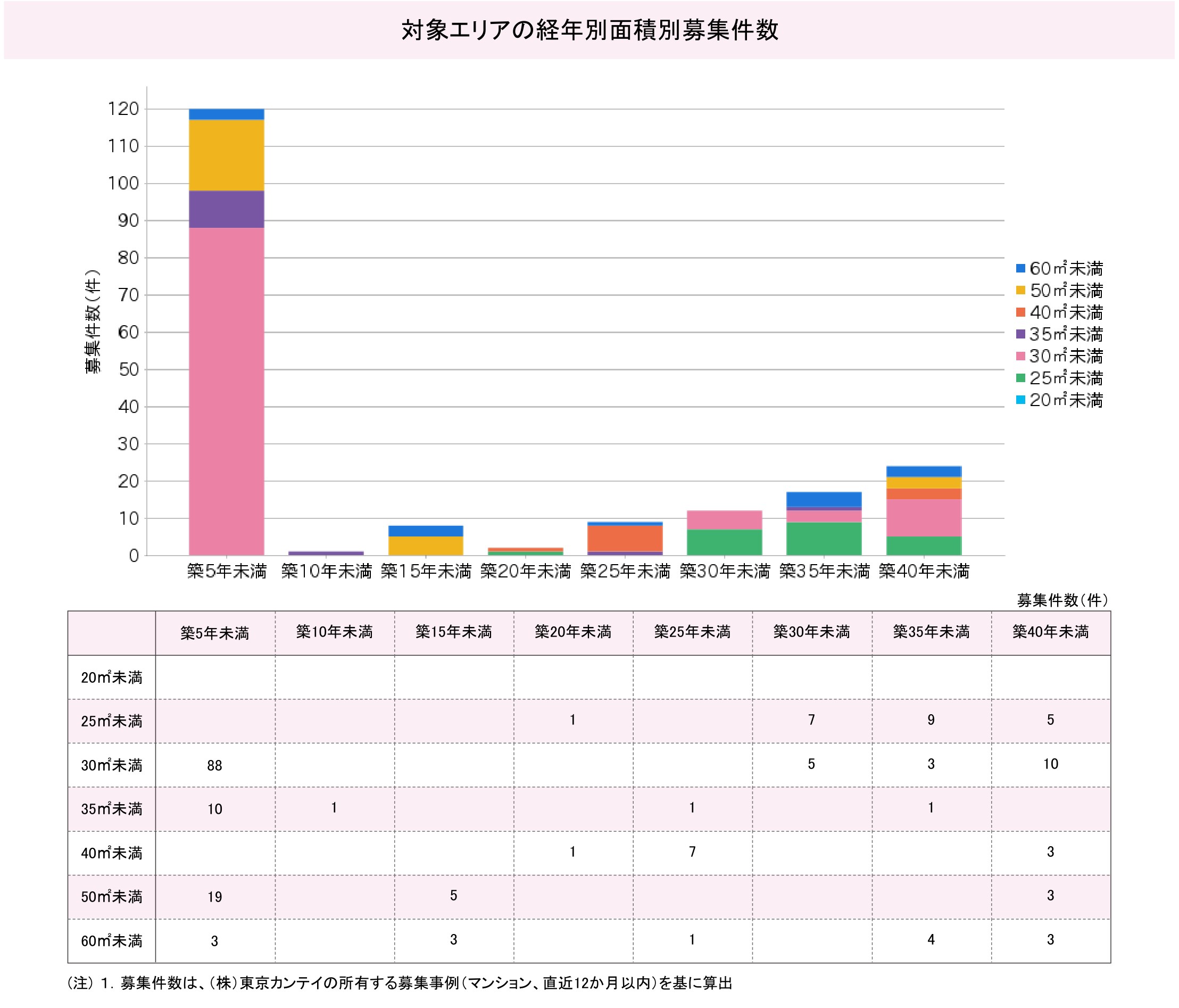
Task: Click the pink segment of 築40年未満 bar
Action: pyautogui.click(x=924, y=518)
